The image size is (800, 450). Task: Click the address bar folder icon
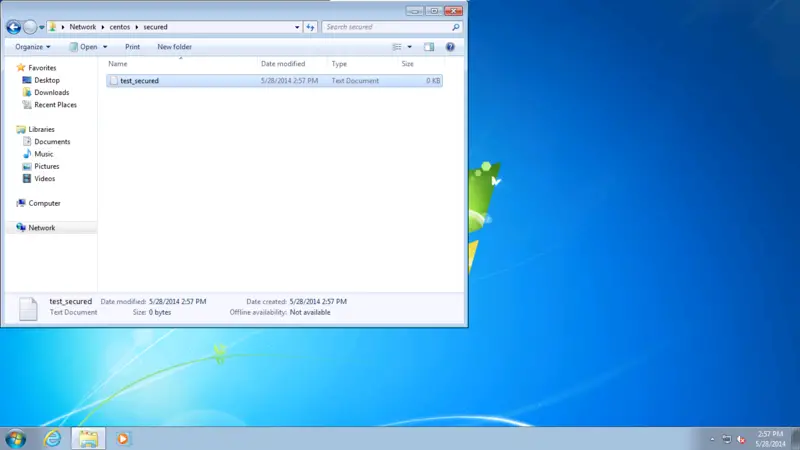(x=53, y=27)
